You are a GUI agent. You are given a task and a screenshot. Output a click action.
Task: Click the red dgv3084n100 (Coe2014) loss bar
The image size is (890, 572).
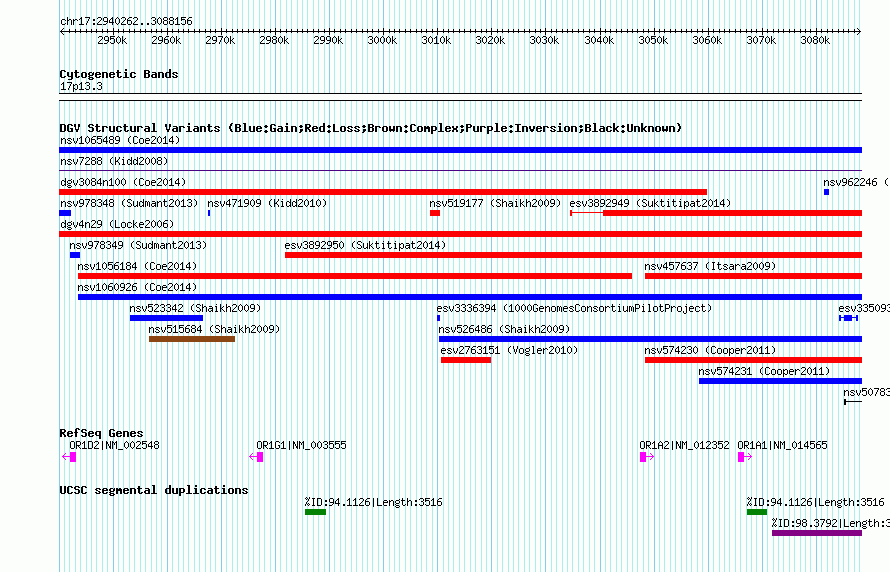383,192
